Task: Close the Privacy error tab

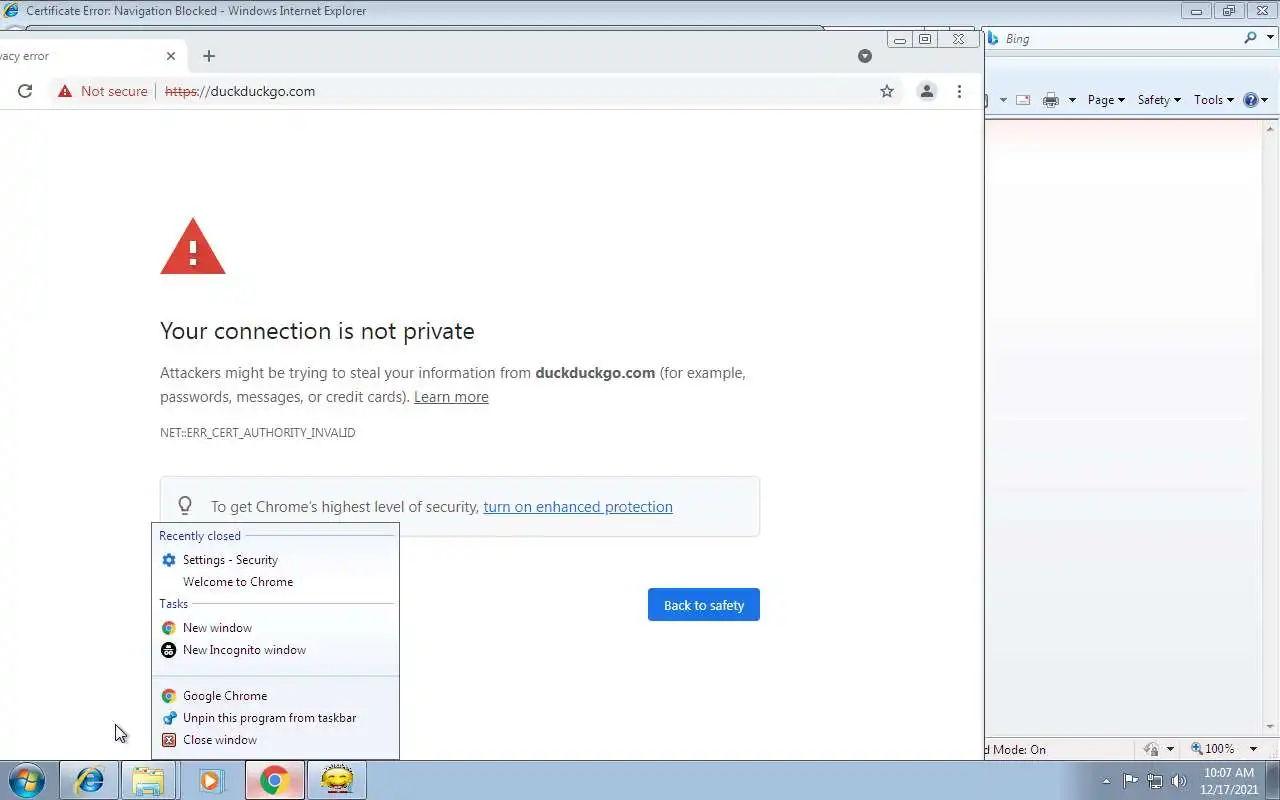Action: pos(171,56)
